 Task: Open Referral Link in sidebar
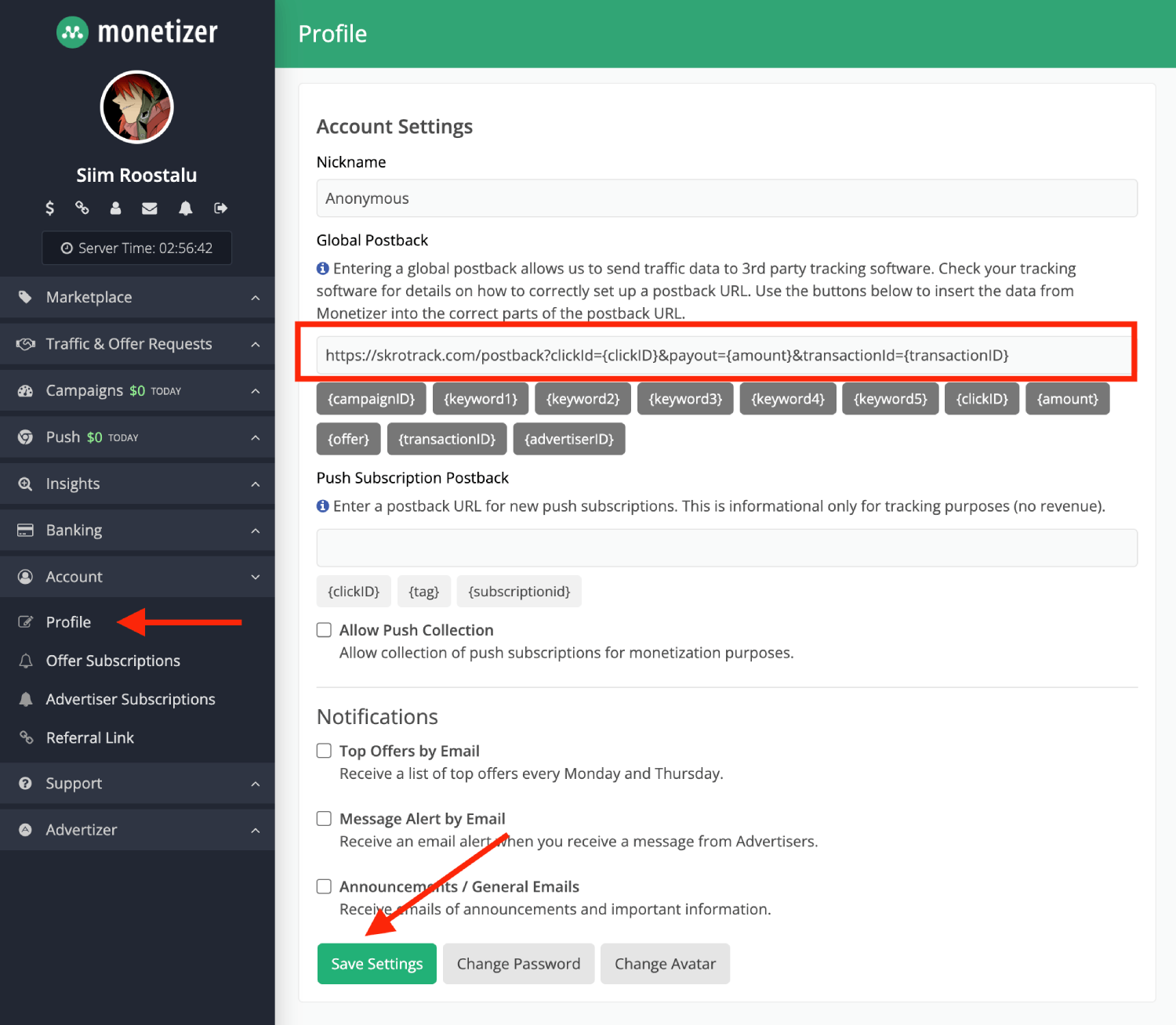tap(90, 737)
